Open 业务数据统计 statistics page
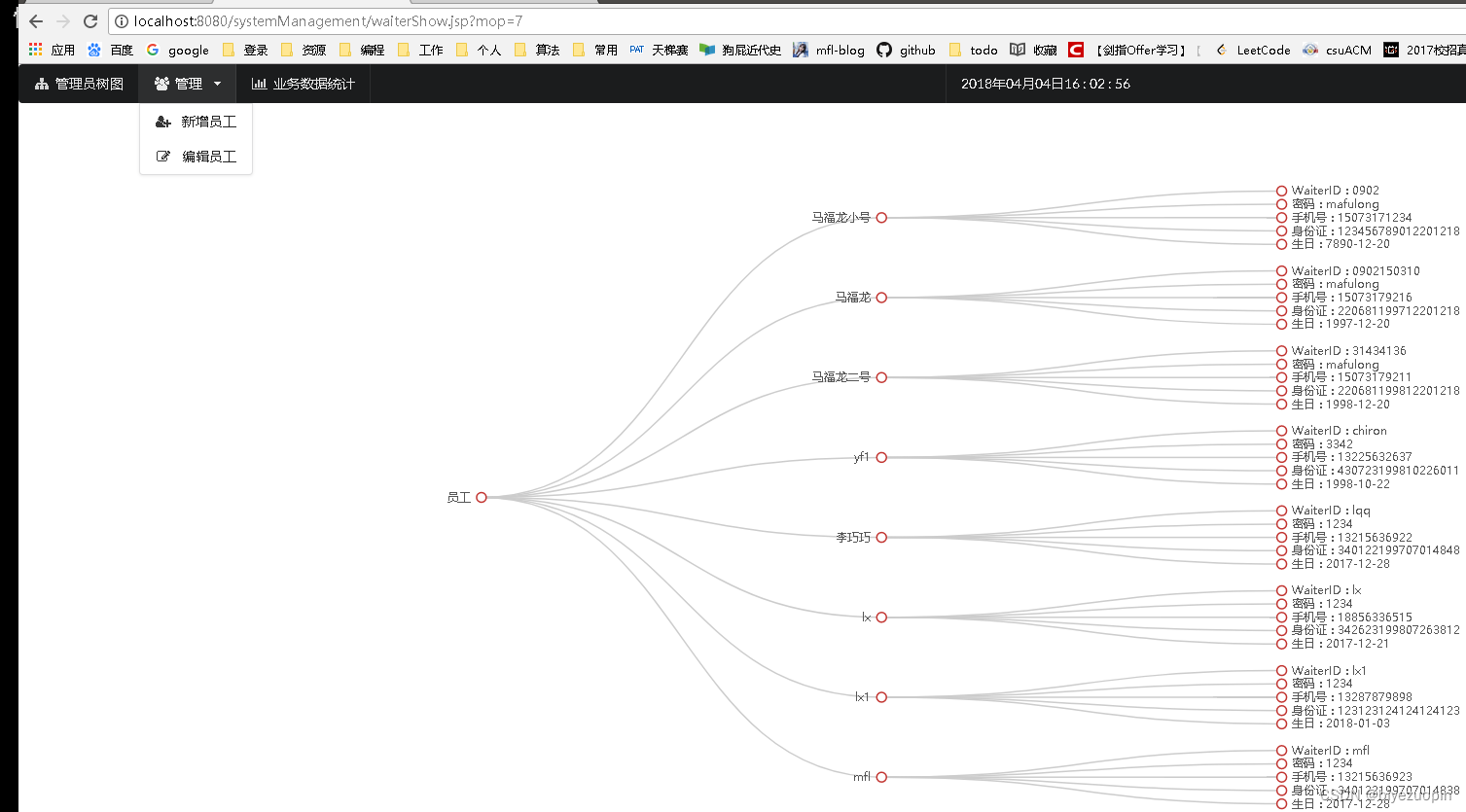Image resolution: width=1466 pixels, height=812 pixels. (x=304, y=84)
